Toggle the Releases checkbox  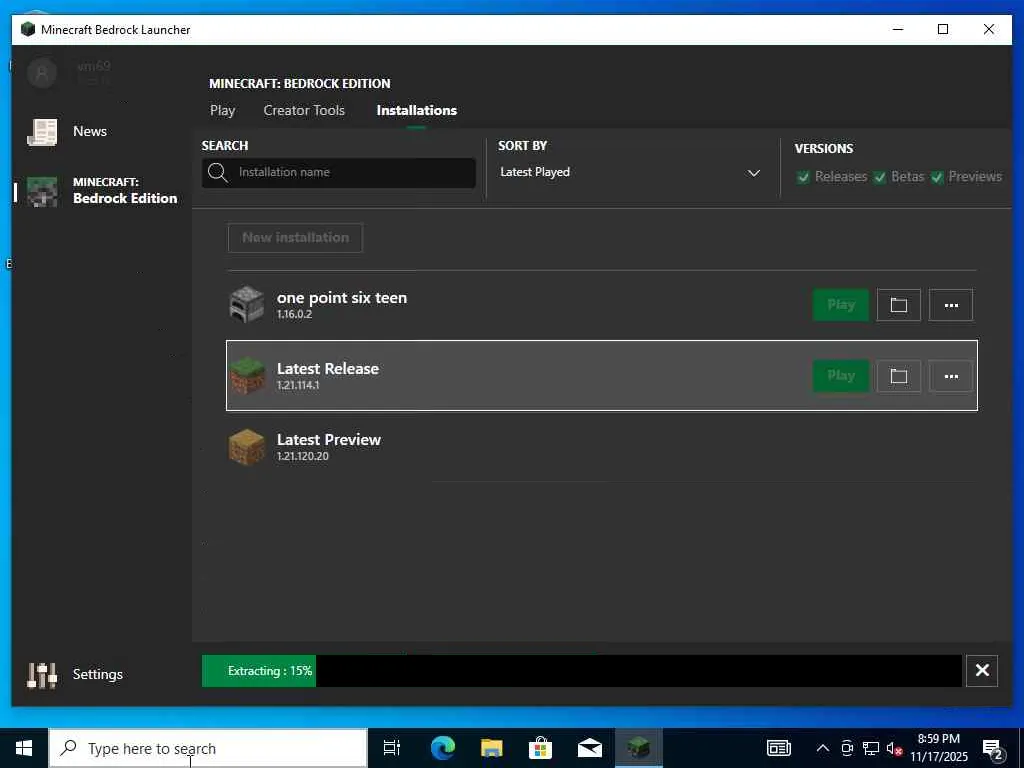[x=803, y=177]
